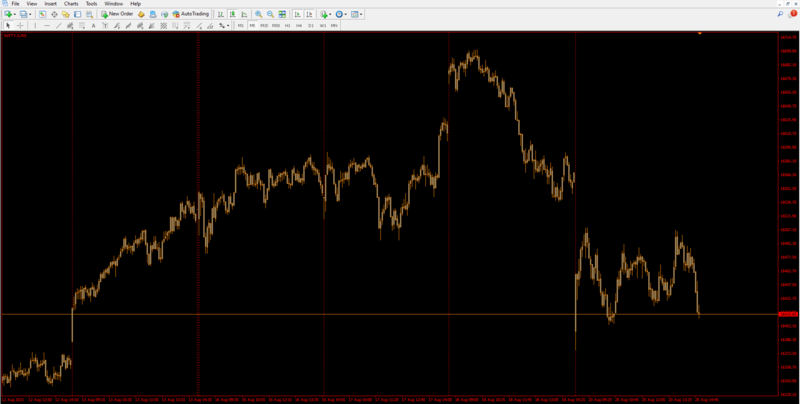Switch chart to Bar Chart type
Viewport: 800px width, 404px height.
click(220, 14)
